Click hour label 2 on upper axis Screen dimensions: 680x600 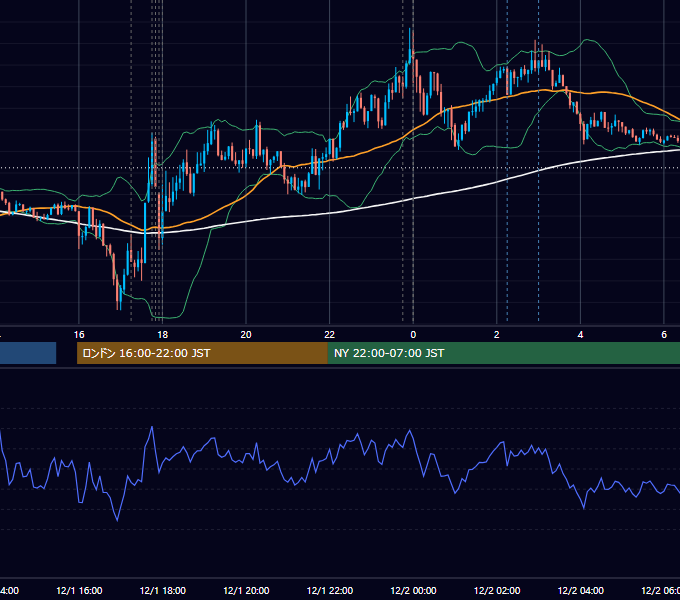tap(497, 335)
